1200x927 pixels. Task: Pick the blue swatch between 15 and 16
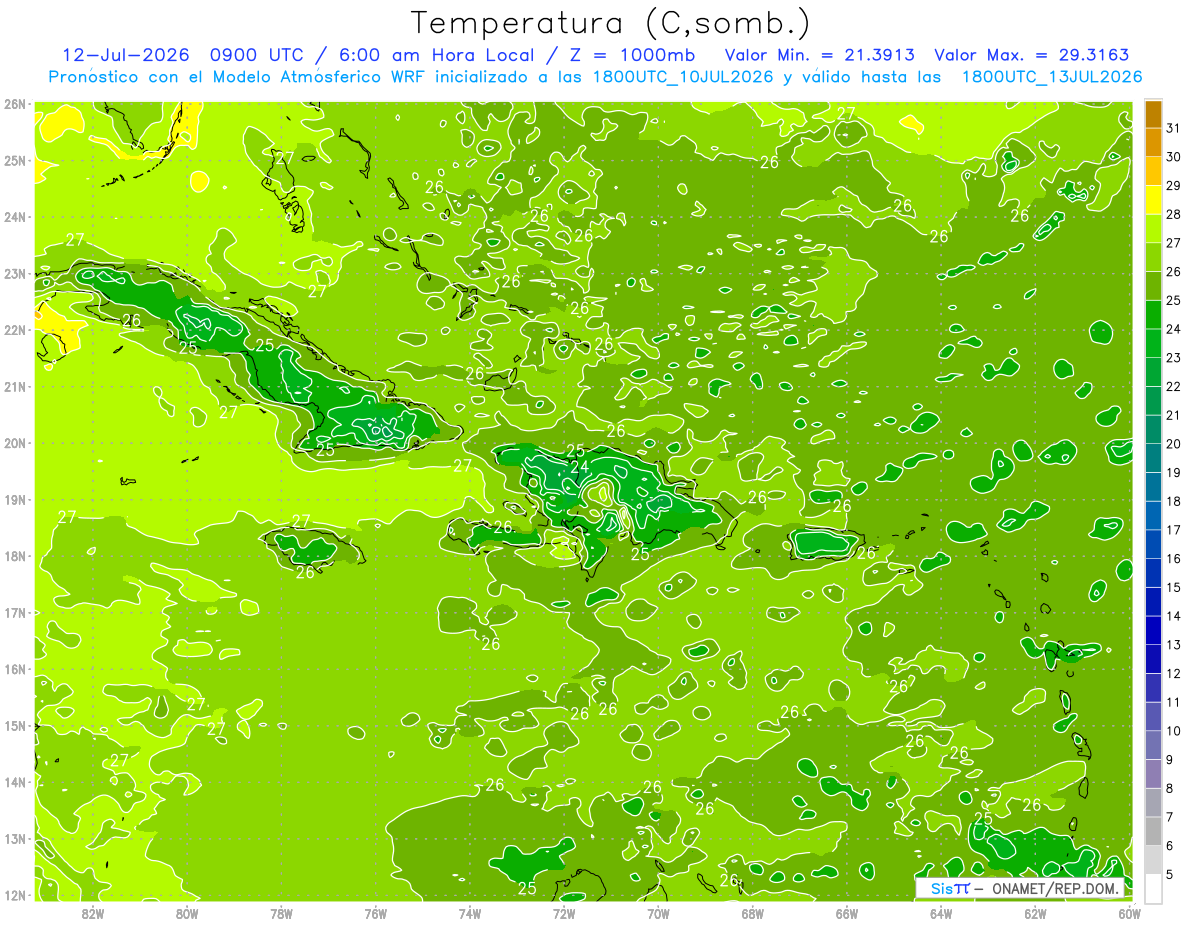pyautogui.click(x=1153, y=573)
